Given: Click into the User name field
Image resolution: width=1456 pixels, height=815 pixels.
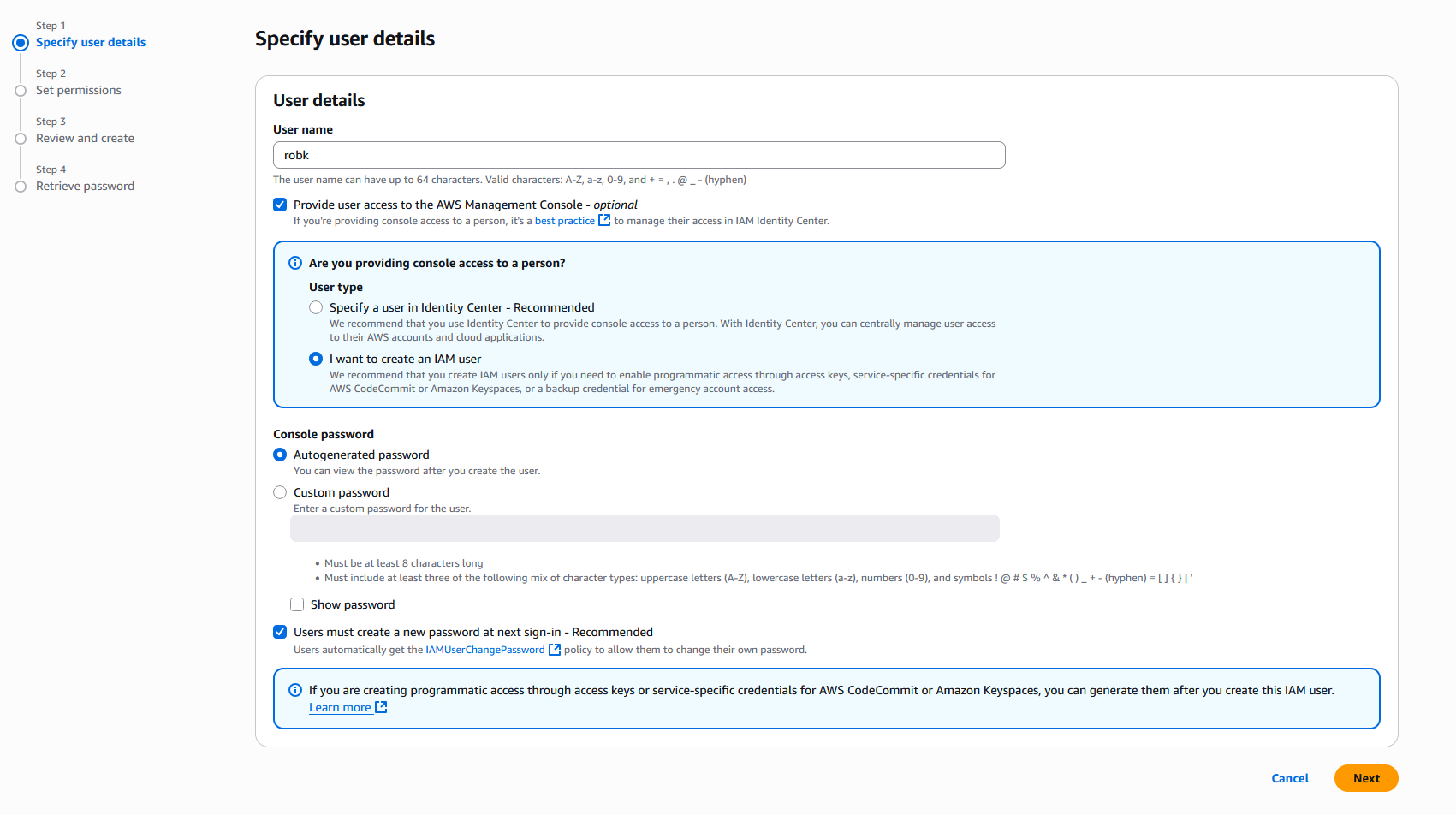Looking at the screenshot, I should pos(639,155).
